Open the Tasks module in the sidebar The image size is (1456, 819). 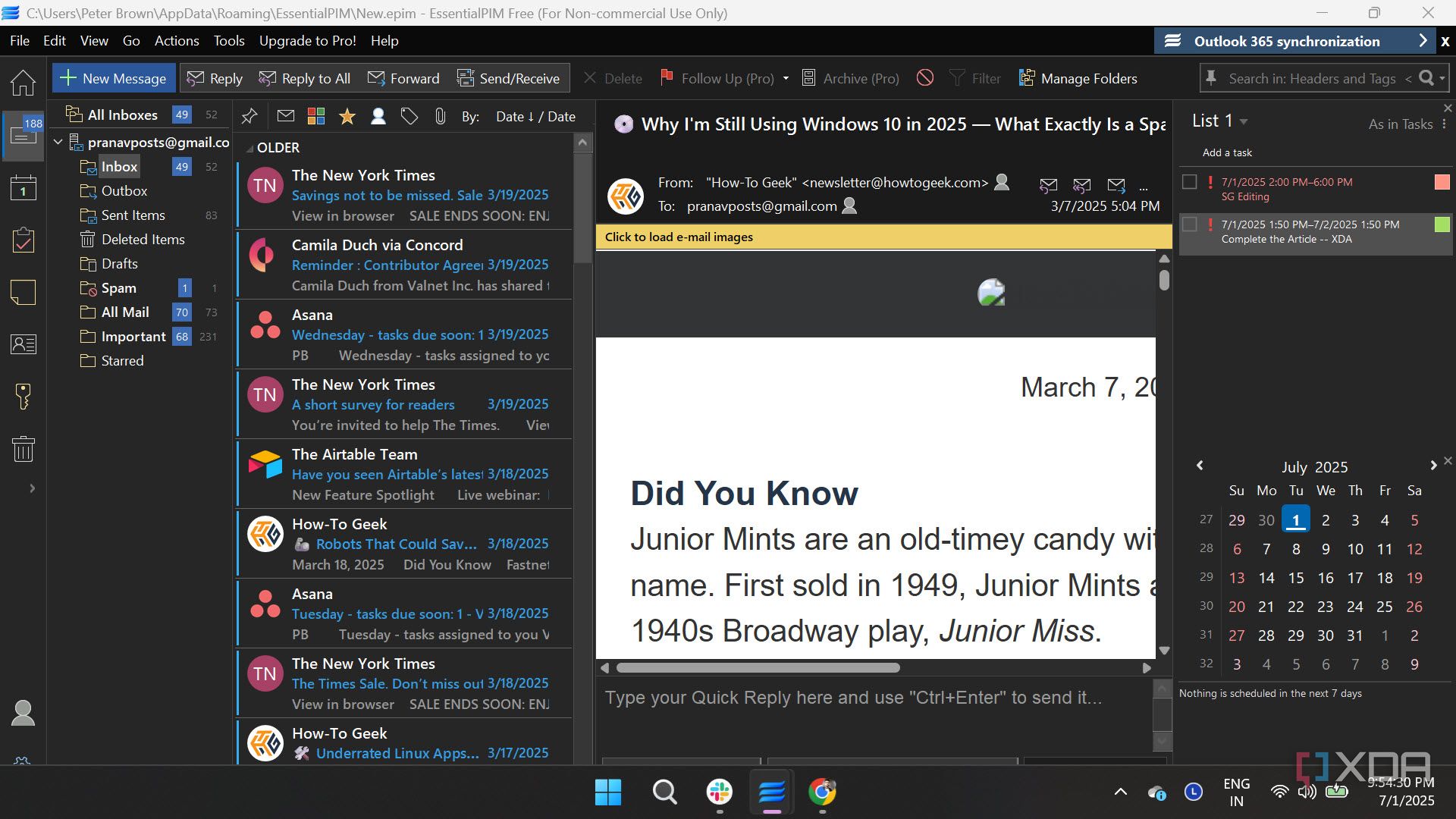(x=23, y=240)
